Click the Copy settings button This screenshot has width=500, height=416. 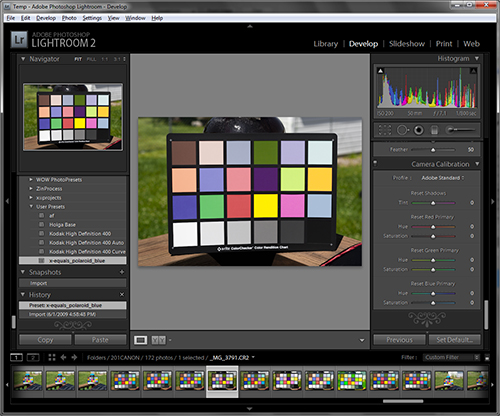45,340
